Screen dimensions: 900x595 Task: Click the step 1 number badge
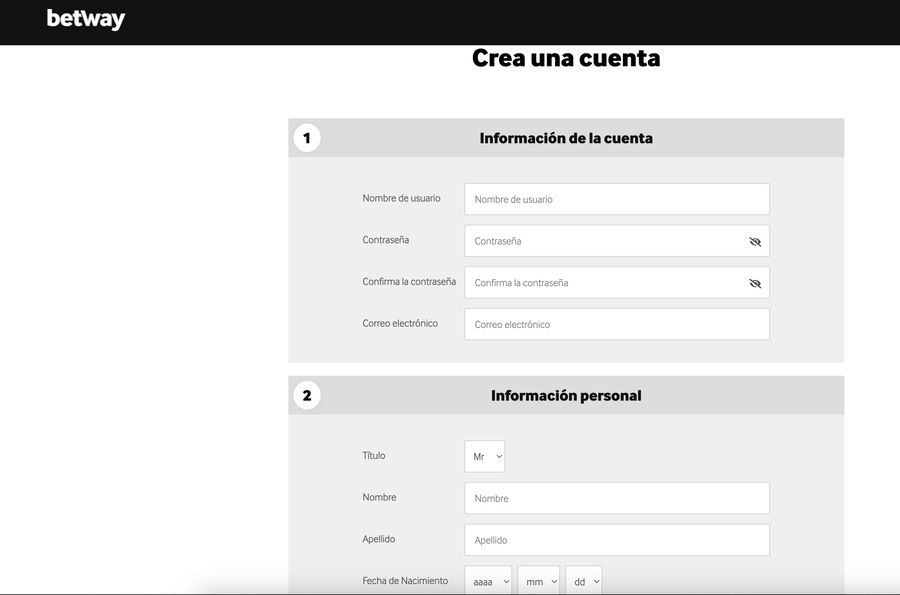click(307, 138)
